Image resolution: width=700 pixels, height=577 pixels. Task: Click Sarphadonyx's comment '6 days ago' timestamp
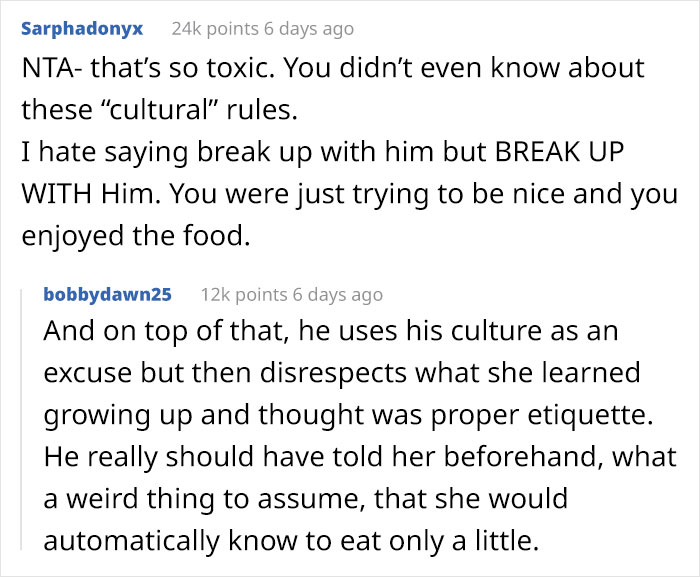pyautogui.click(x=308, y=29)
